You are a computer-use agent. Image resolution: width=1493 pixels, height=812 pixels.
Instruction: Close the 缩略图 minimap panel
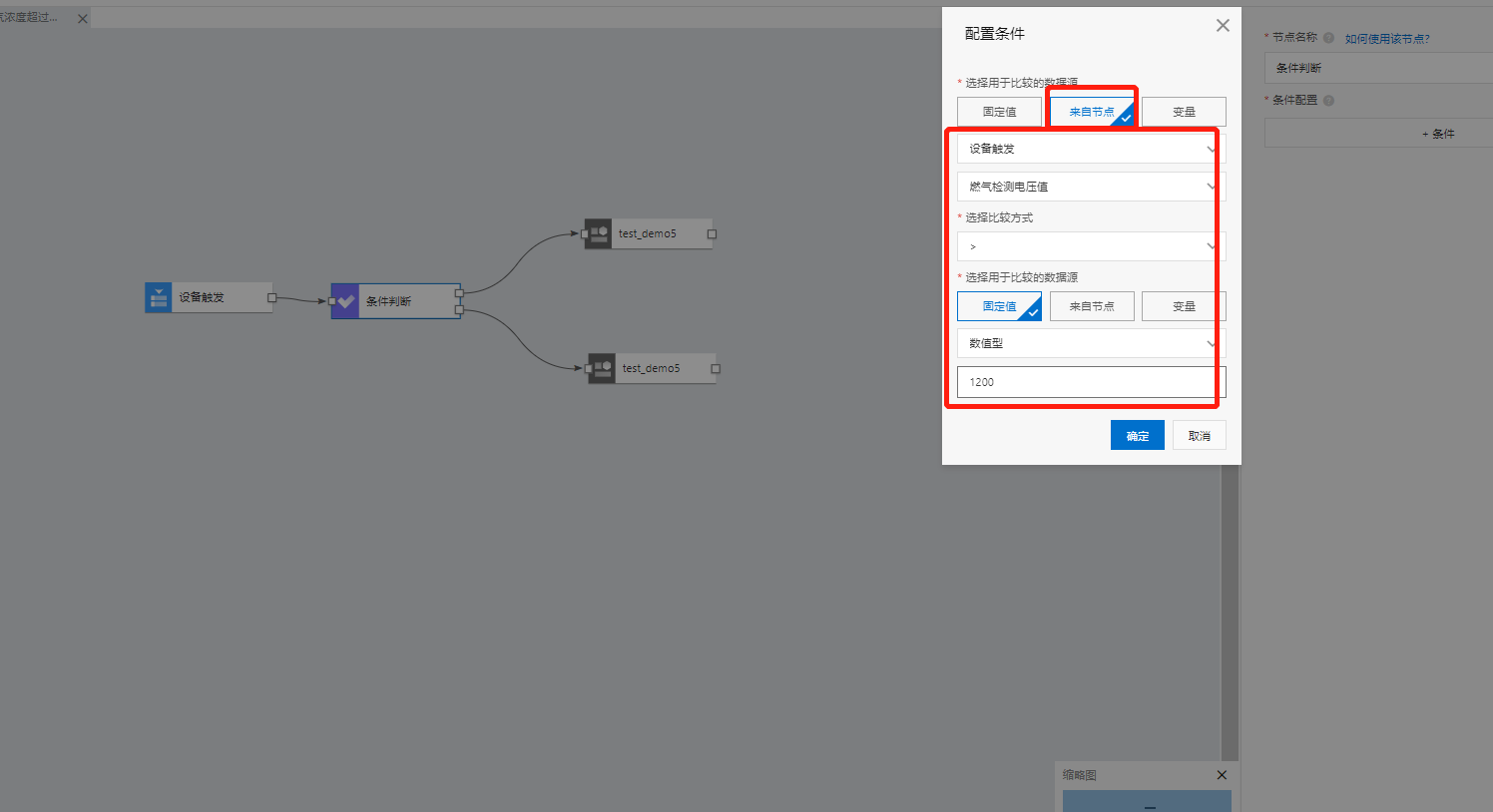click(x=1222, y=775)
